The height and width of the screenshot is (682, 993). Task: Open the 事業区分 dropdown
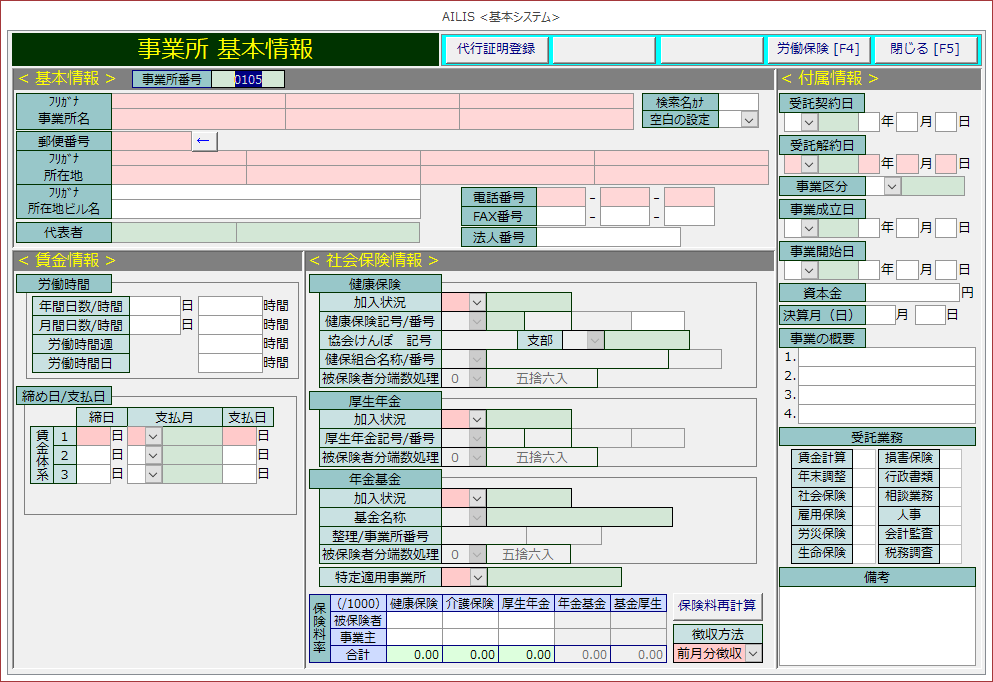[x=891, y=186]
